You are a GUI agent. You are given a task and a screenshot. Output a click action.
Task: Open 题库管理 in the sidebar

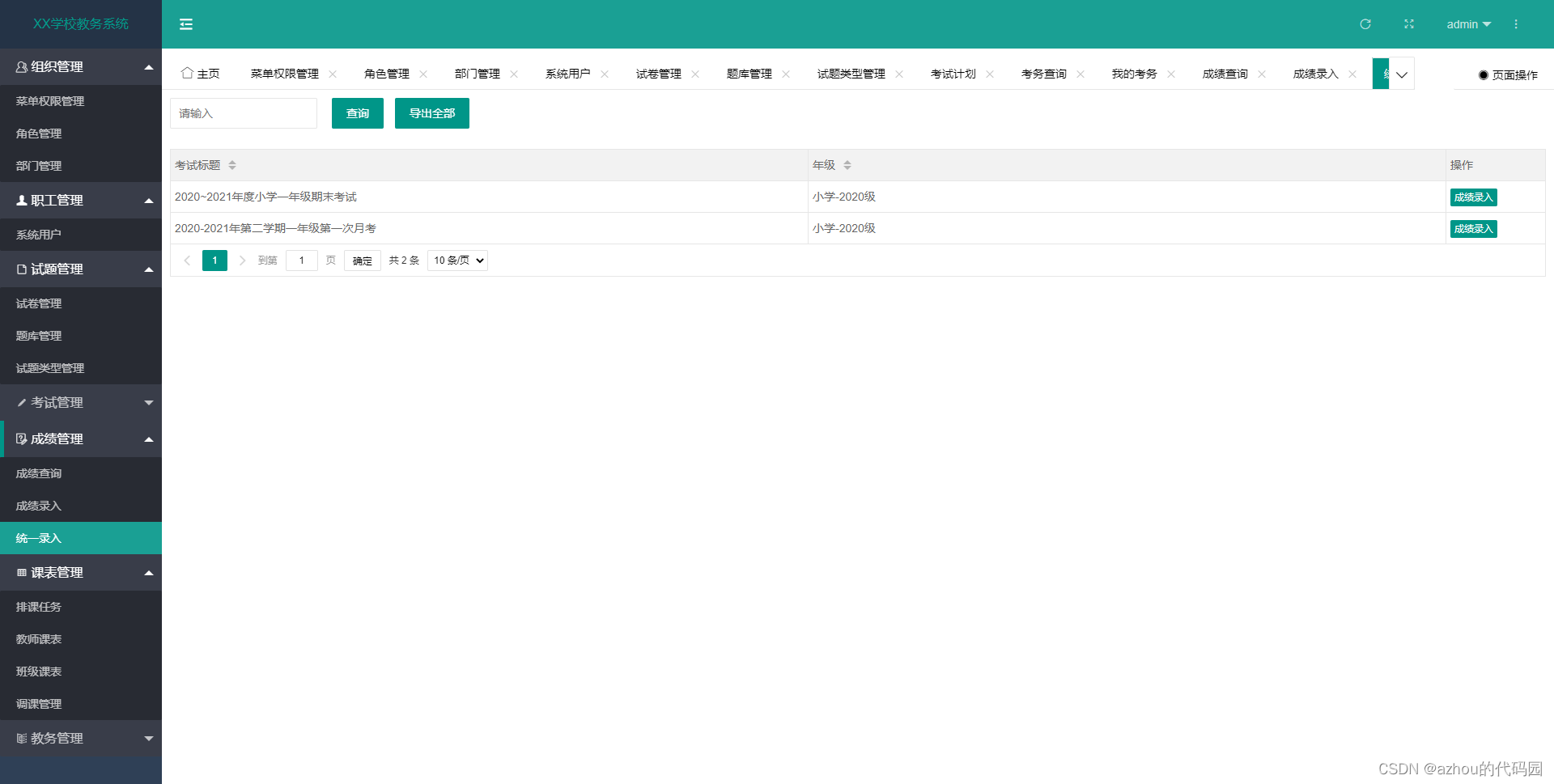coord(81,336)
